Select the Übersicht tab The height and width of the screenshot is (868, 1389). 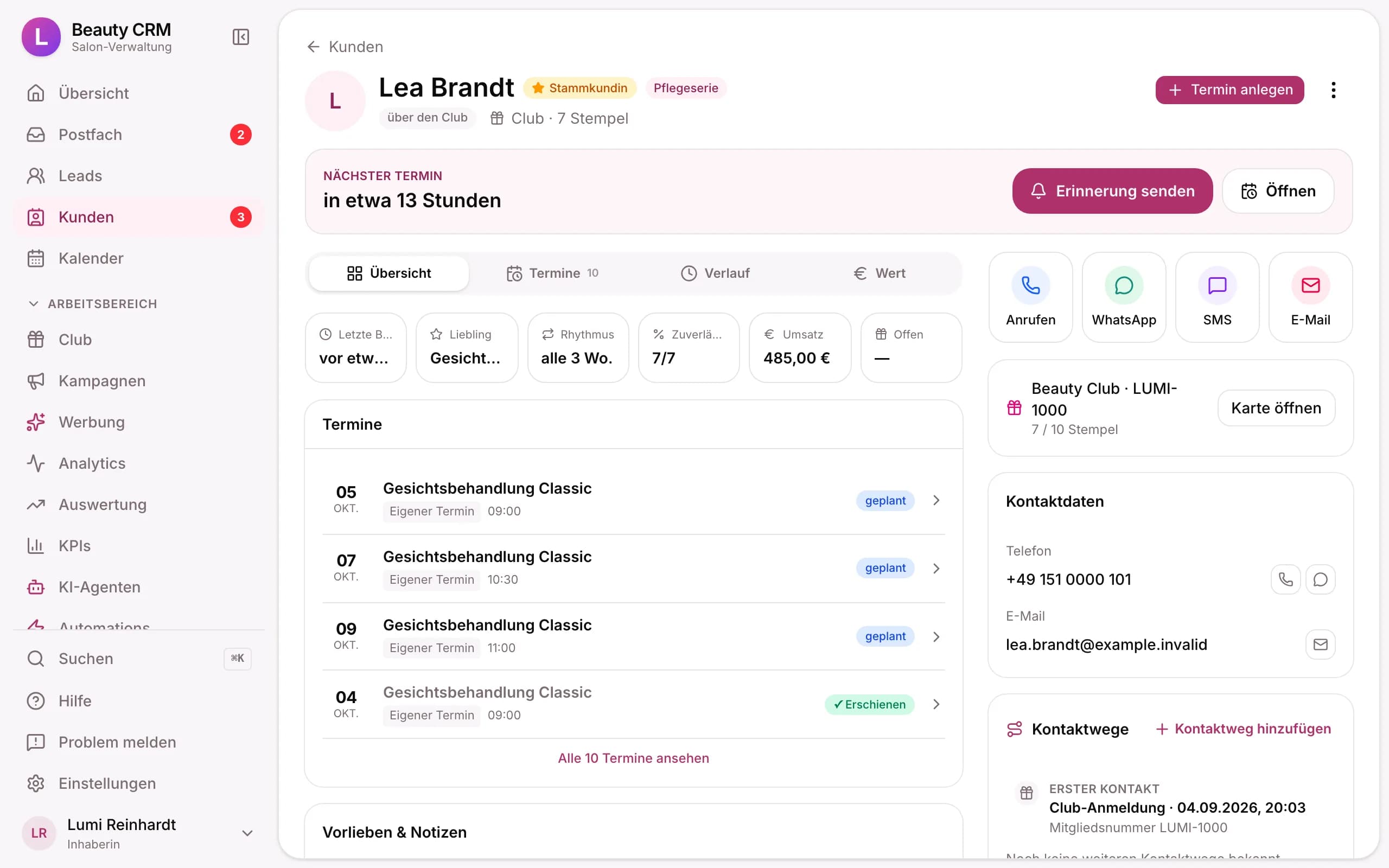388,273
